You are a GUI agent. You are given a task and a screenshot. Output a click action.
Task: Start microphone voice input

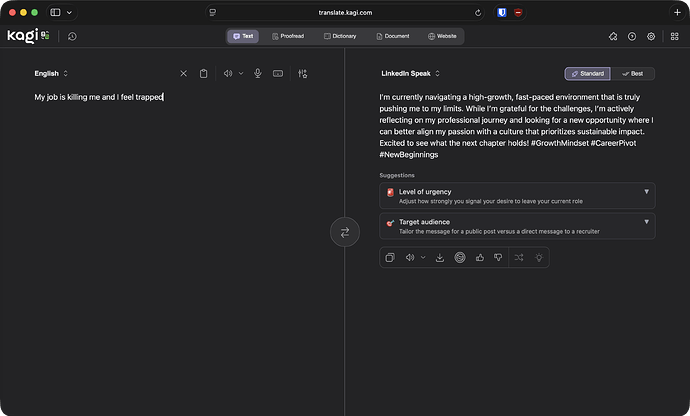tap(258, 74)
